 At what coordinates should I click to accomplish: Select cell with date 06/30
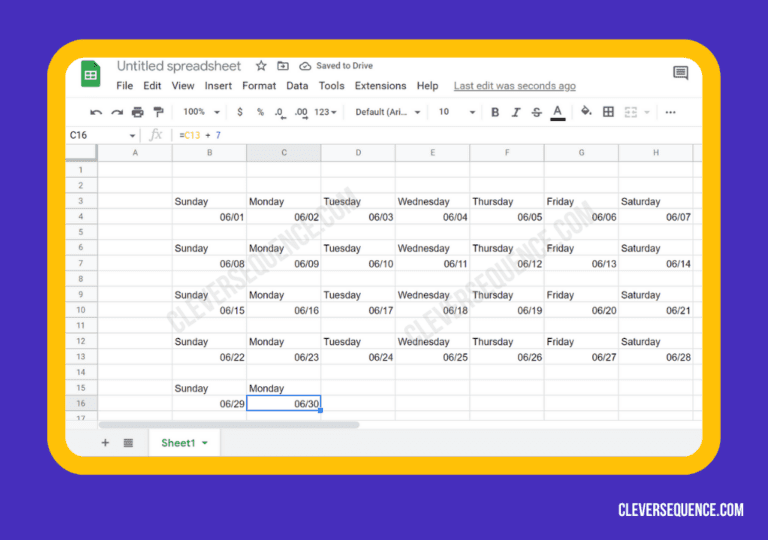(284, 403)
